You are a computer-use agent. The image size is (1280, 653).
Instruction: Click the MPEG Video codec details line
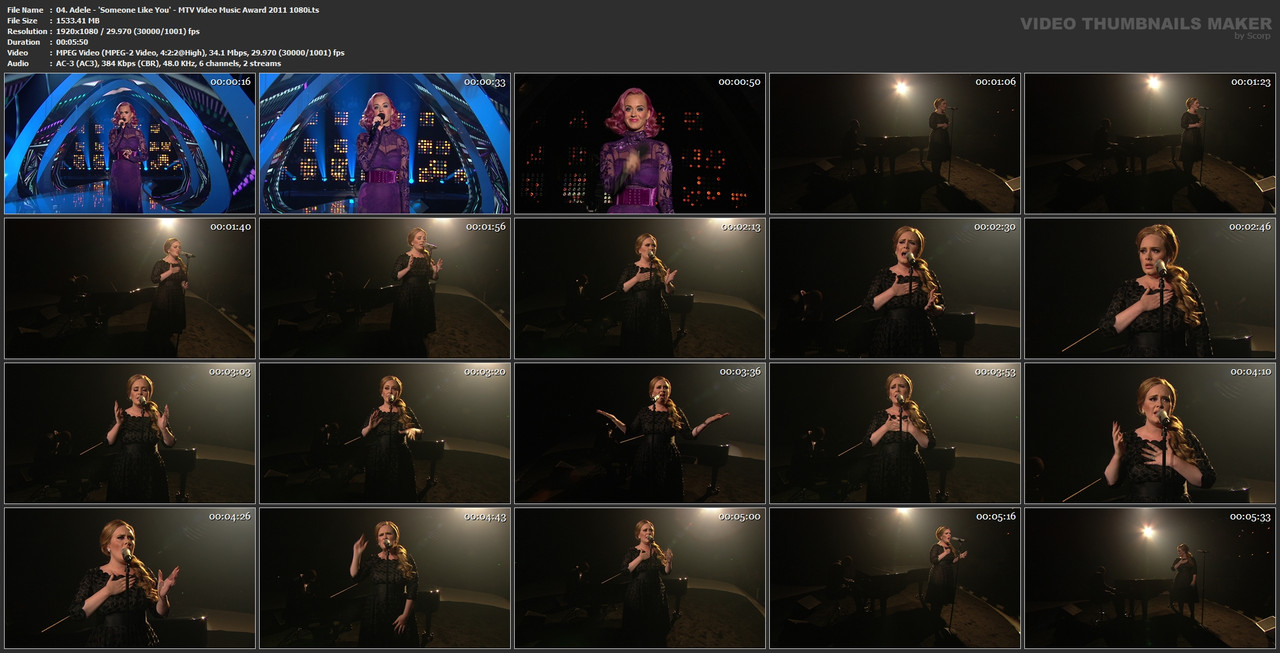(200, 52)
